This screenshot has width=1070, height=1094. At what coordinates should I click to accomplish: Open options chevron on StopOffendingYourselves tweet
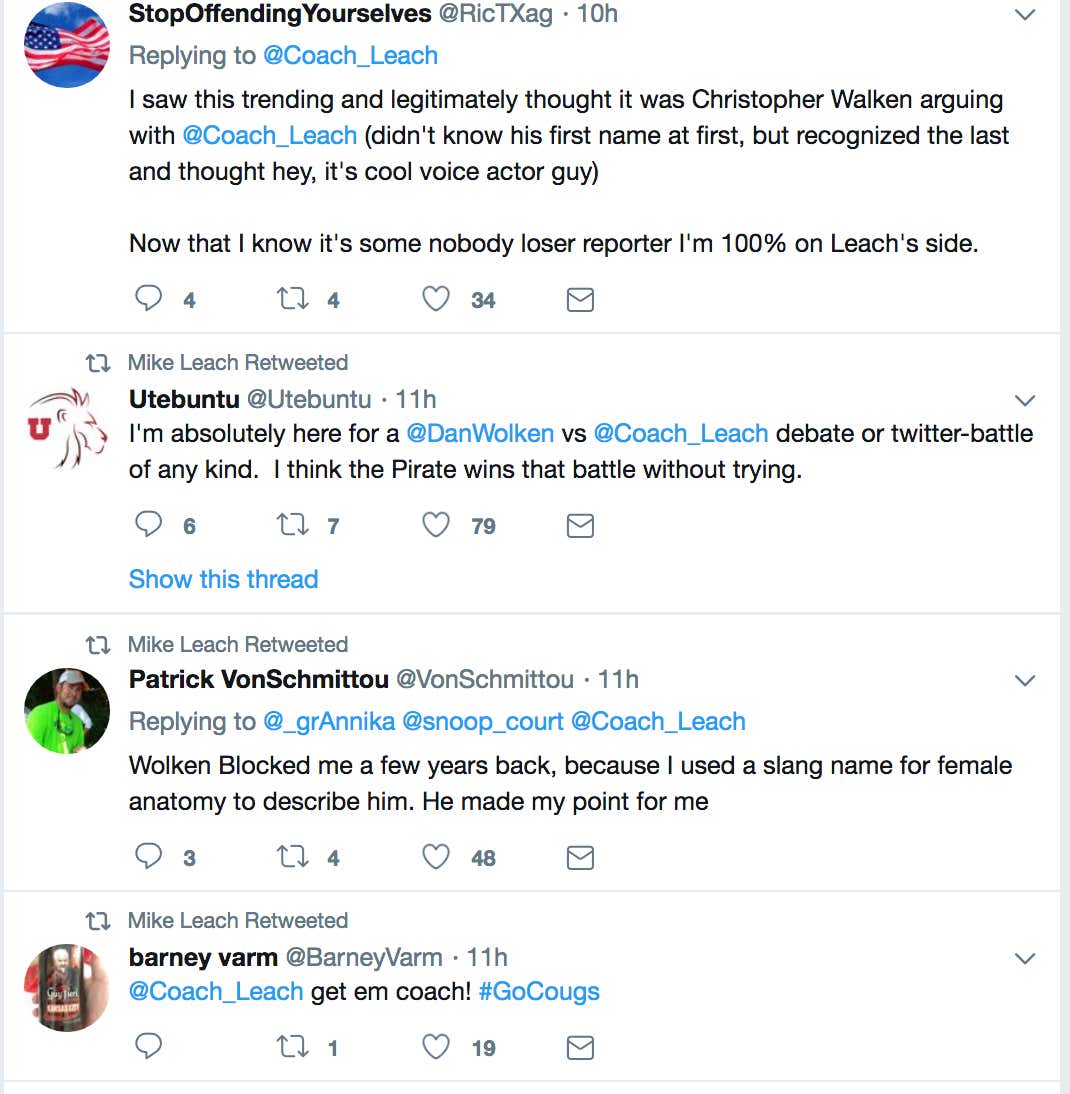(x=1024, y=15)
